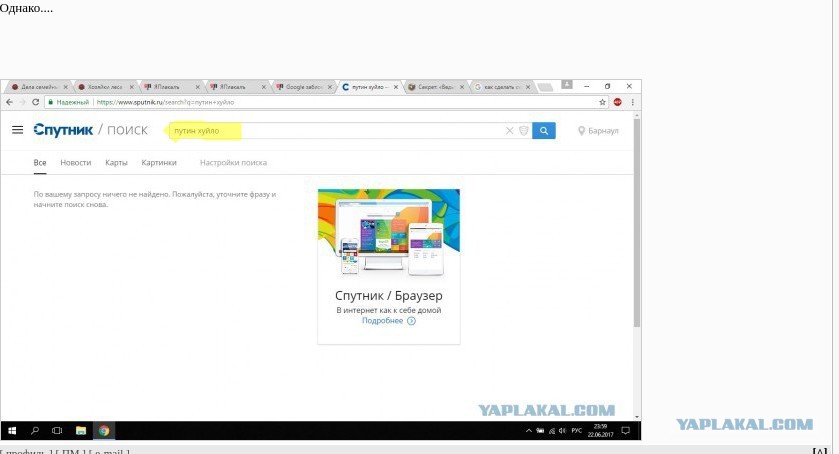Close the 'Google забло' tab
Viewport: 839px width, 454px height.
click(x=330, y=87)
